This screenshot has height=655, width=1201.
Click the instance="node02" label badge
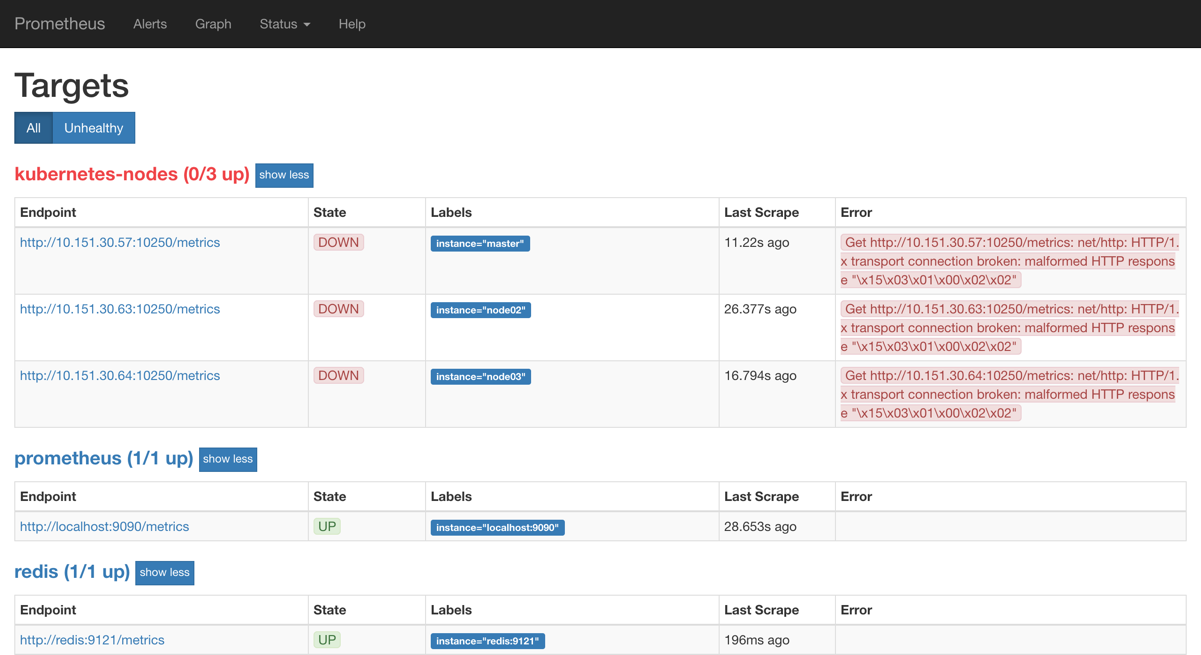[x=481, y=310]
